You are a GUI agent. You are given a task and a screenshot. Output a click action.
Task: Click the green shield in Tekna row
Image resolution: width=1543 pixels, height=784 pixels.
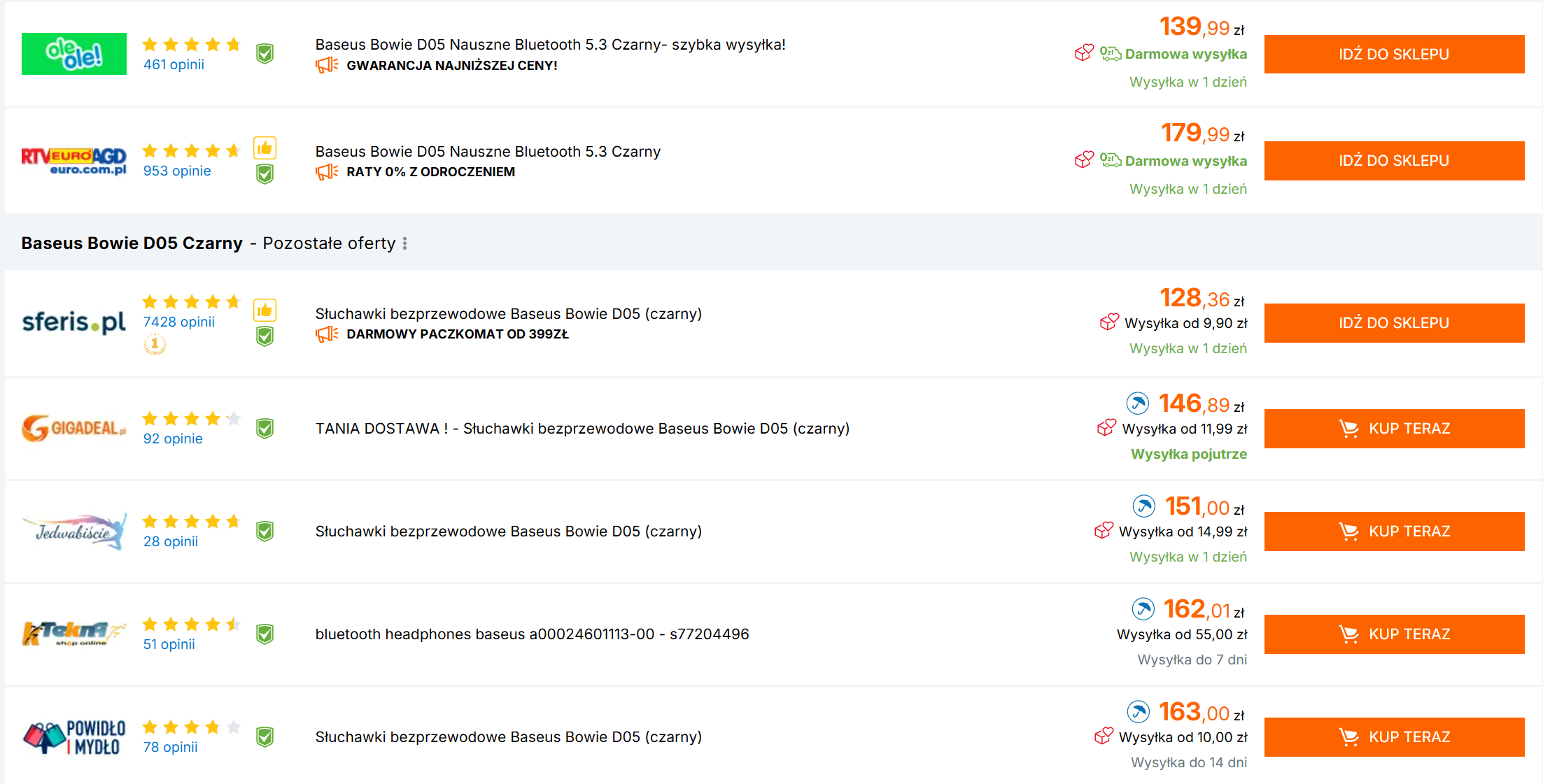coord(265,634)
